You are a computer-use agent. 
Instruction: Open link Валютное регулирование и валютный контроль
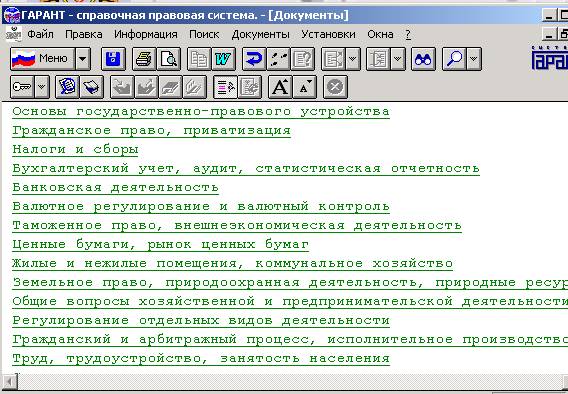pos(201,206)
